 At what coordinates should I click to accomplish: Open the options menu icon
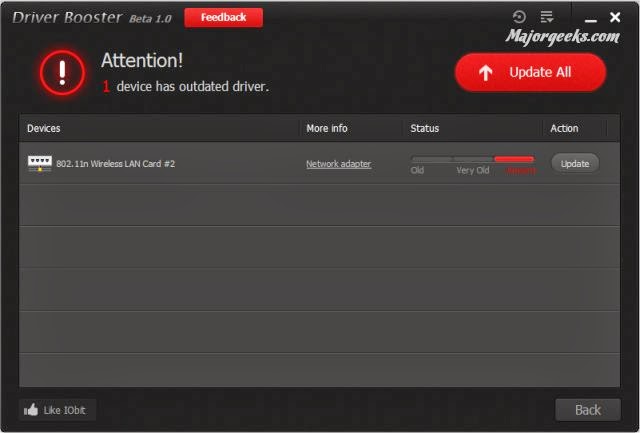tap(547, 17)
